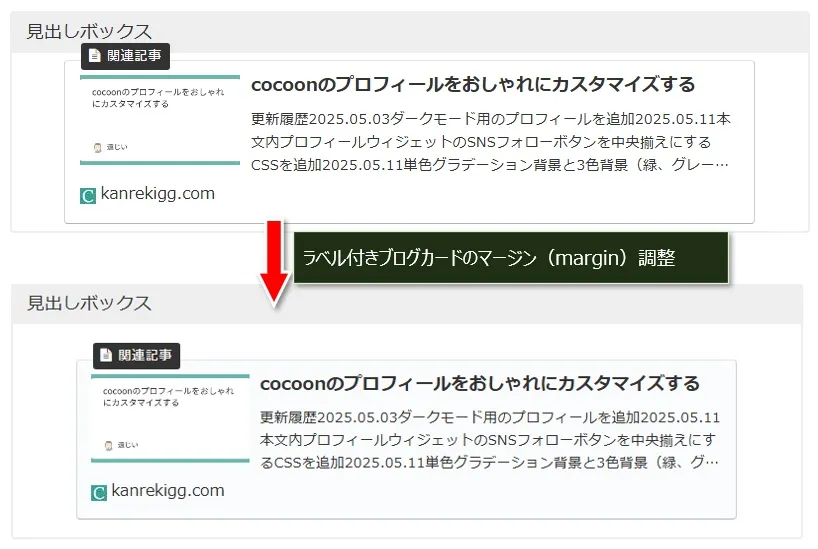Click the author avatar in the second card thumbnail
This screenshot has height=549, width=818.
click(108, 445)
